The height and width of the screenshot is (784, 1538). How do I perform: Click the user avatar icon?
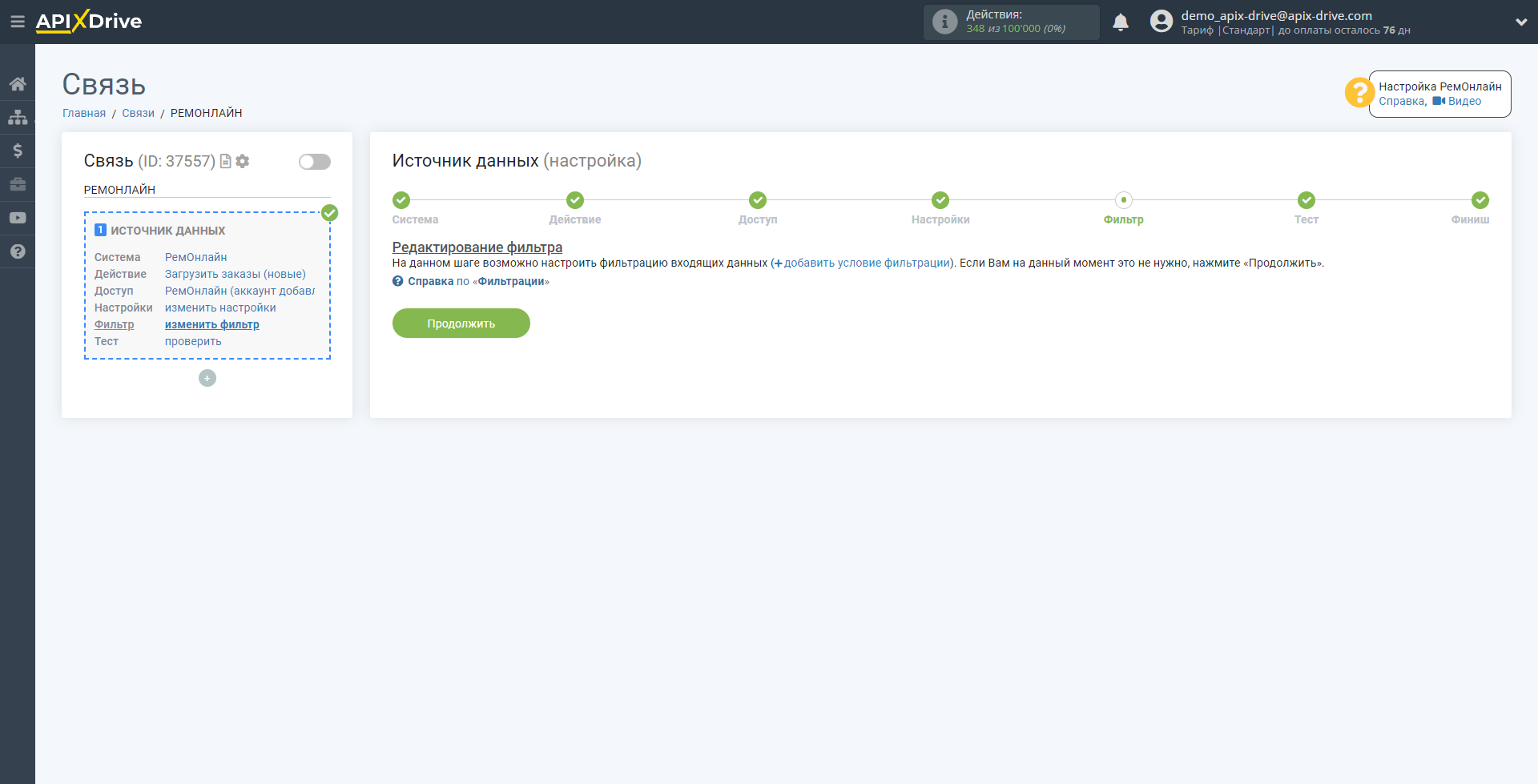click(x=1162, y=22)
